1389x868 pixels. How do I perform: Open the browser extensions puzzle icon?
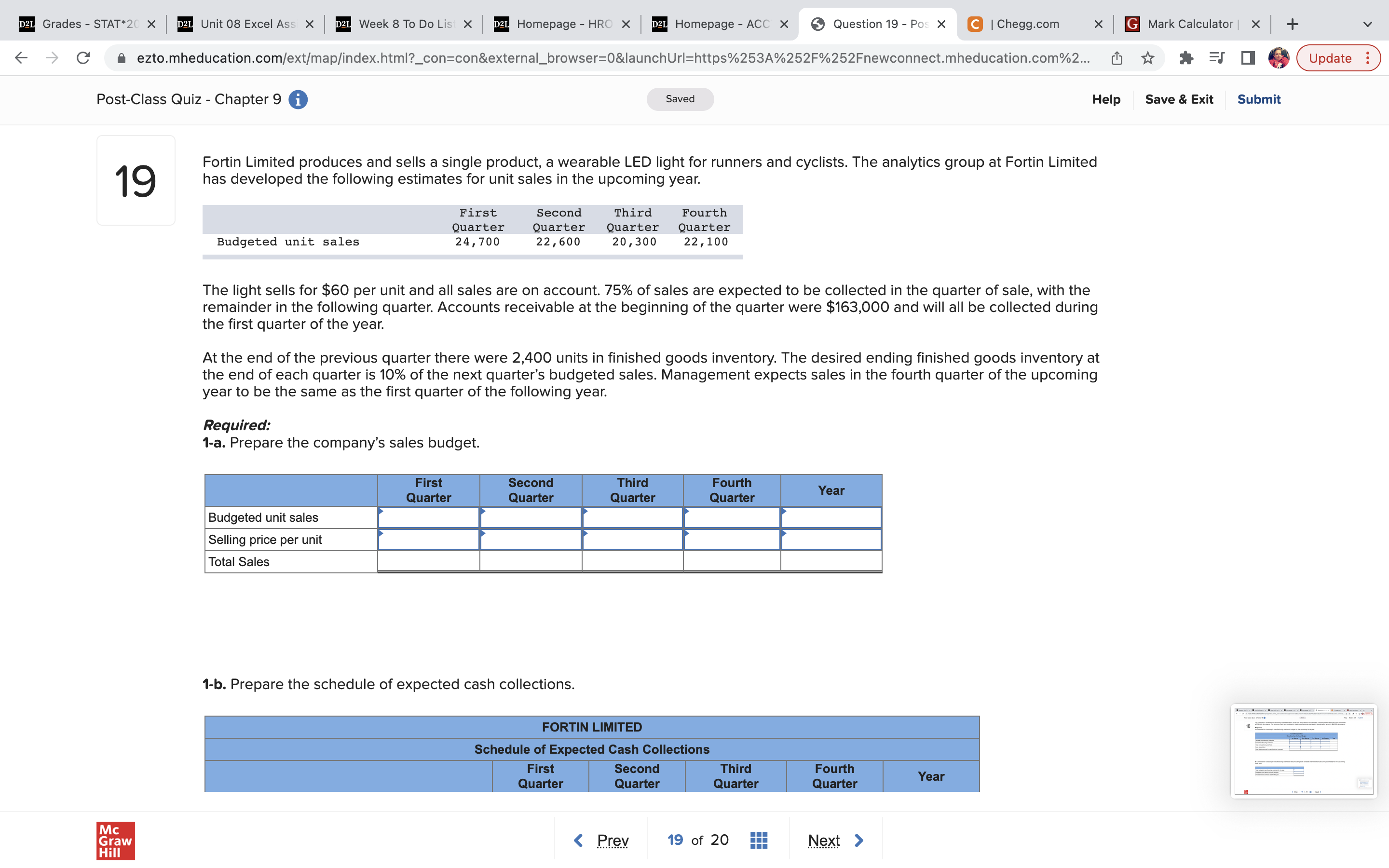click(1186, 57)
